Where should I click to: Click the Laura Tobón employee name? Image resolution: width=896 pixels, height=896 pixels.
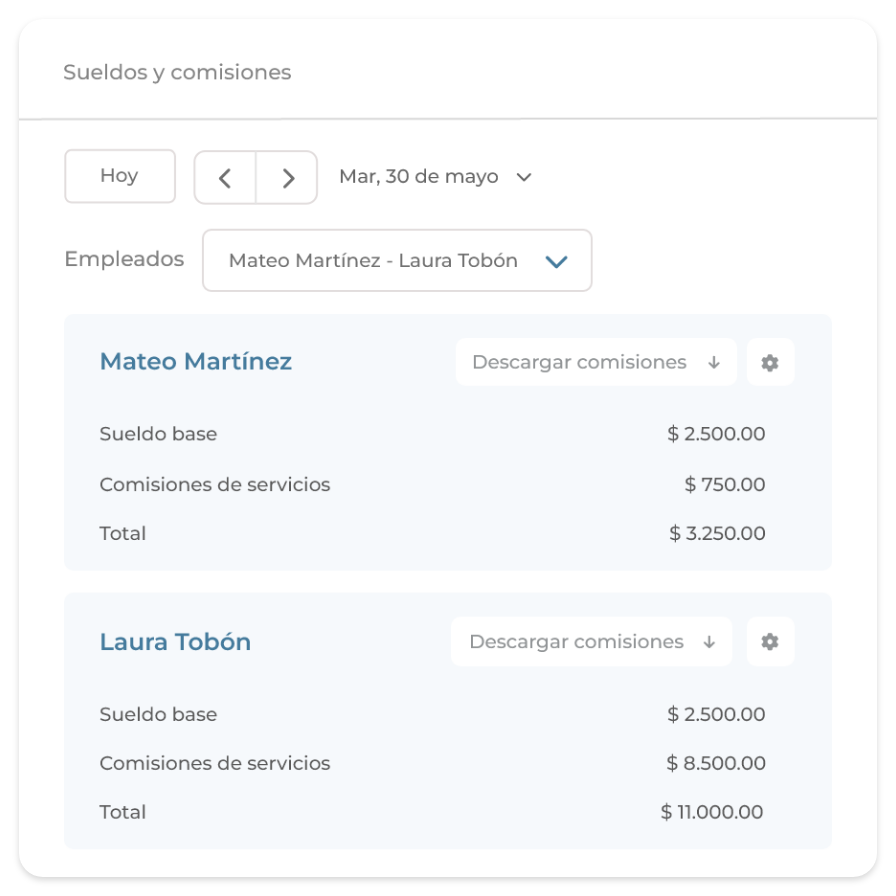[175, 642]
